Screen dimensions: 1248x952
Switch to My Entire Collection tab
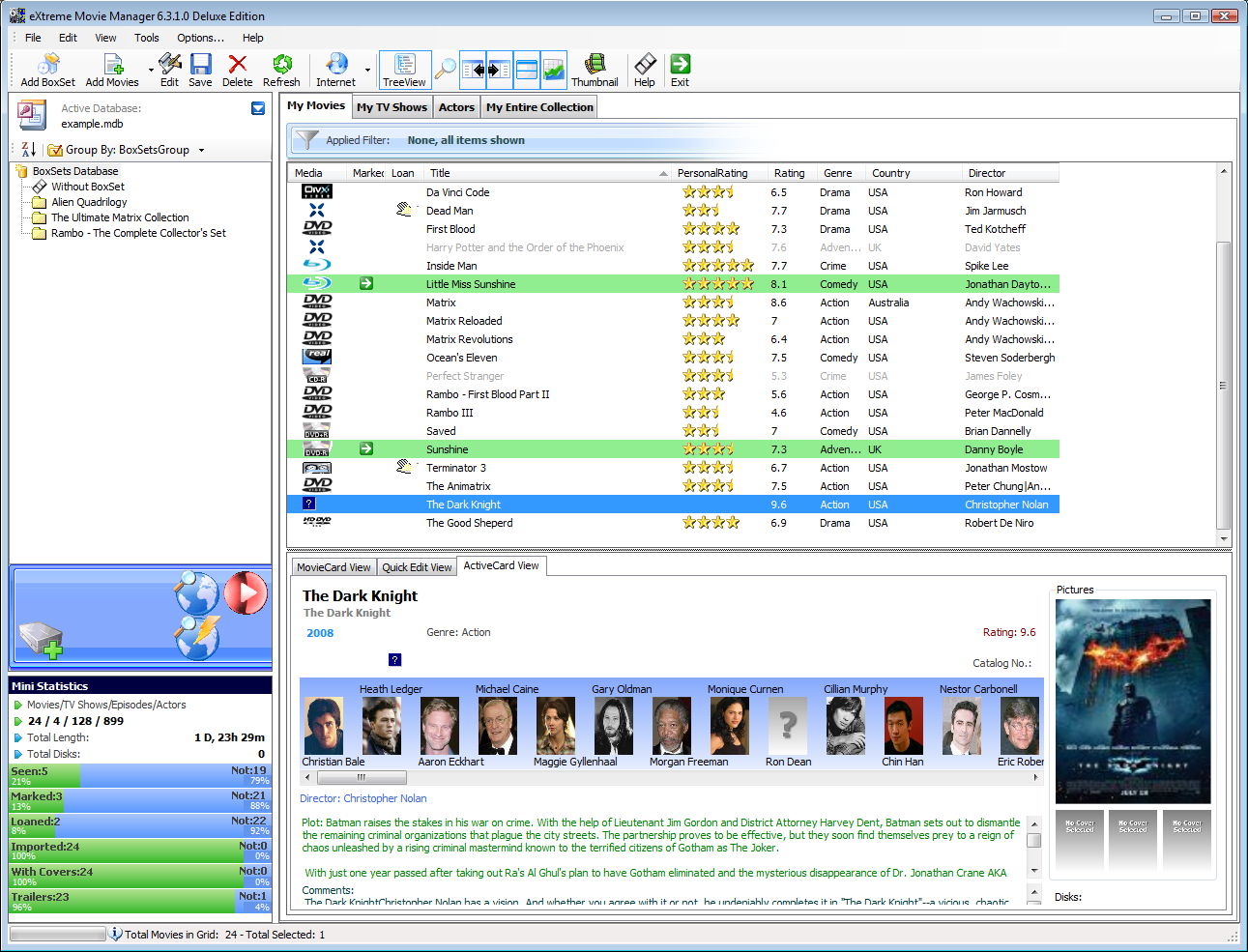coord(539,107)
